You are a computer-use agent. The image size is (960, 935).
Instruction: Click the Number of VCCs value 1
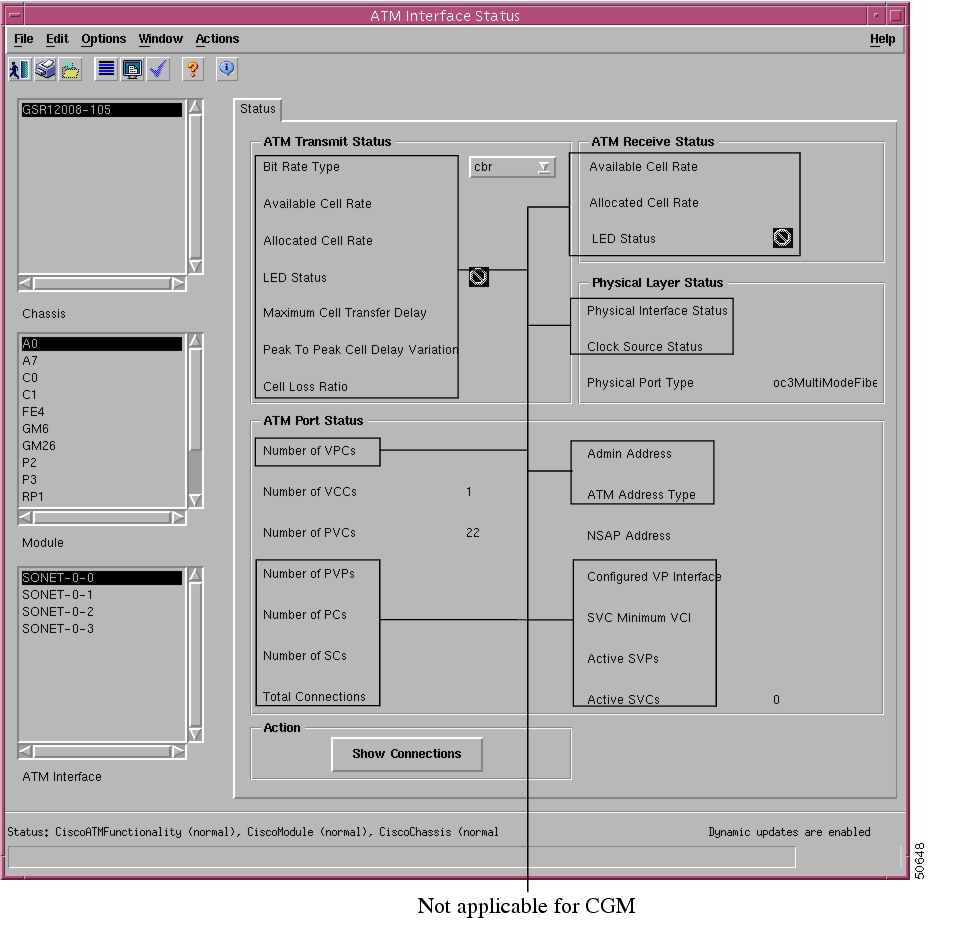pyautogui.click(x=469, y=492)
